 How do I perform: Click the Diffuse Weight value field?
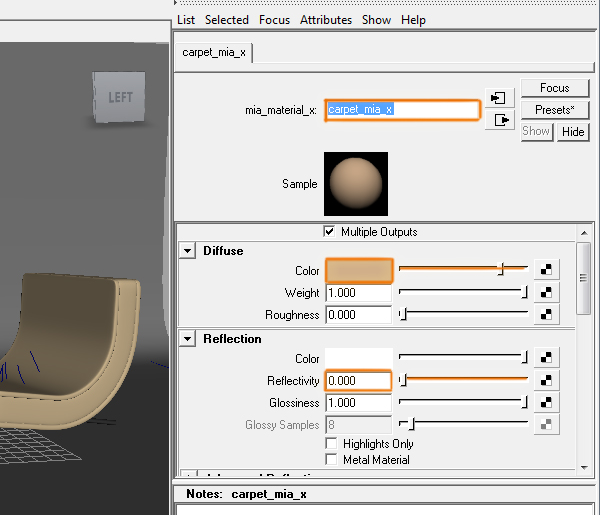(359, 293)
